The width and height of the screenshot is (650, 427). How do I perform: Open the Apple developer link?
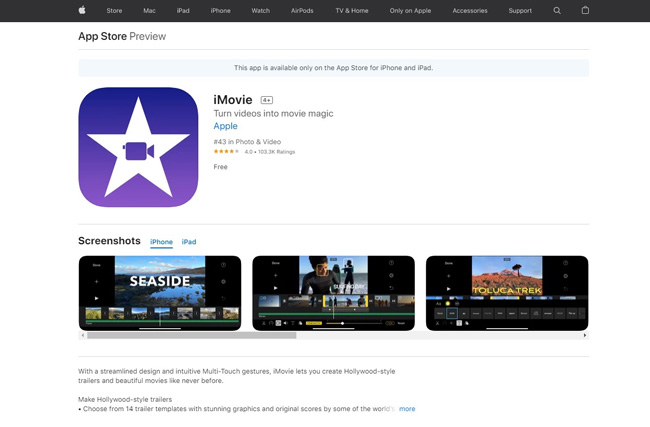(225, 126)
